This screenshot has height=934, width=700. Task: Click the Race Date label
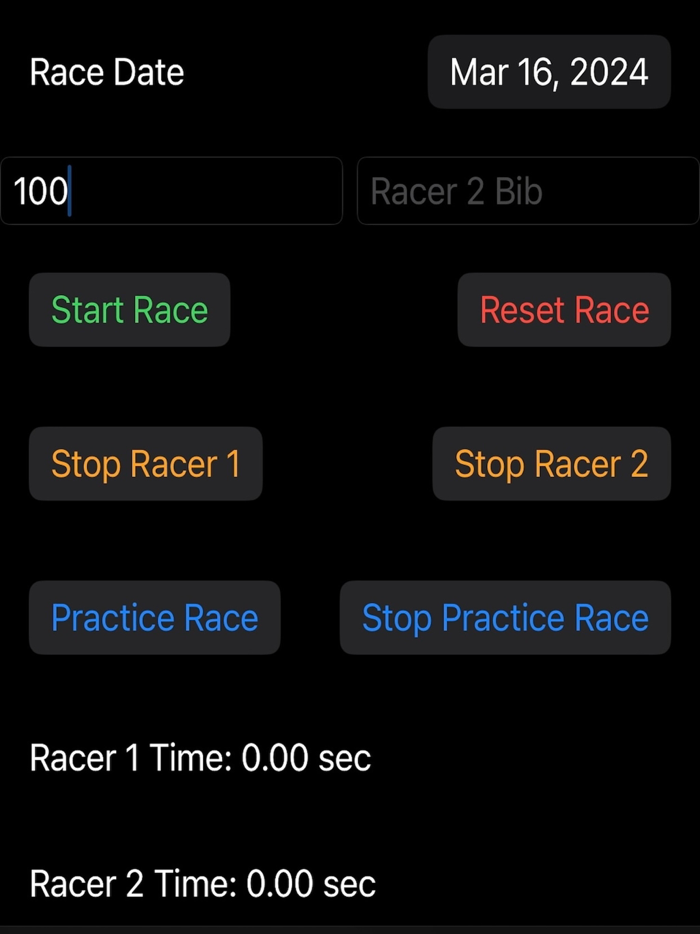click(x=107, y=71)
